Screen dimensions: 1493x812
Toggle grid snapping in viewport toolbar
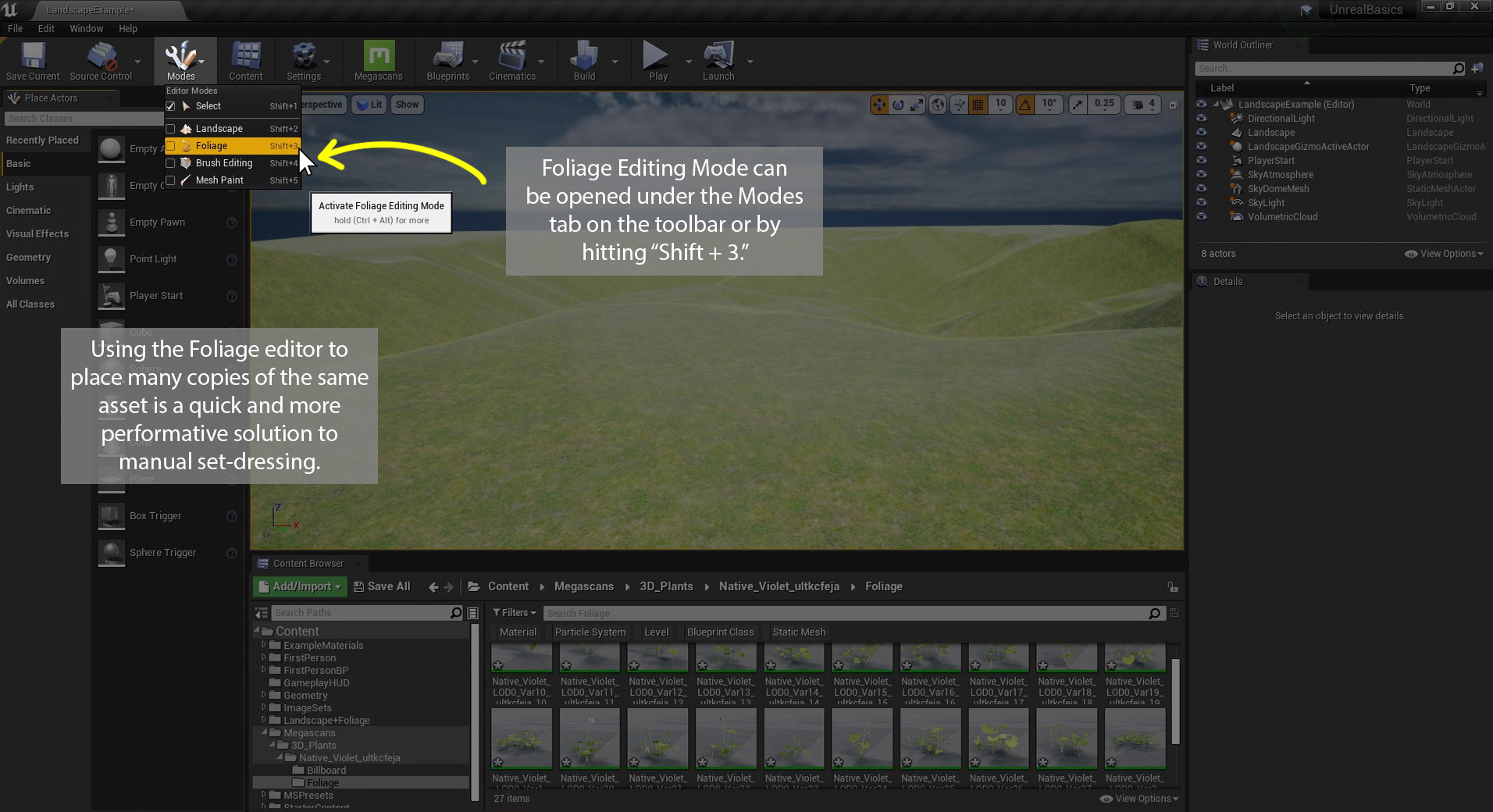click(x=978, y=105)
